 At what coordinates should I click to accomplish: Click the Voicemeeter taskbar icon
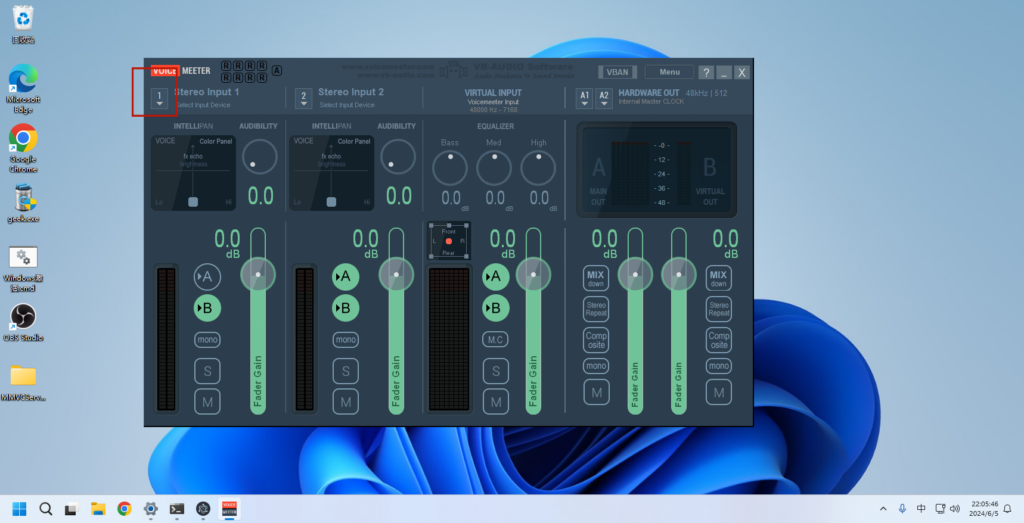(x=229, y=509)
